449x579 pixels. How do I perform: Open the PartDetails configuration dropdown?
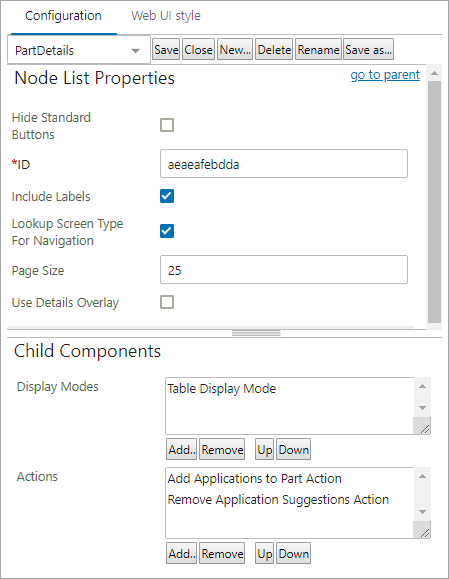click(79, 50)
